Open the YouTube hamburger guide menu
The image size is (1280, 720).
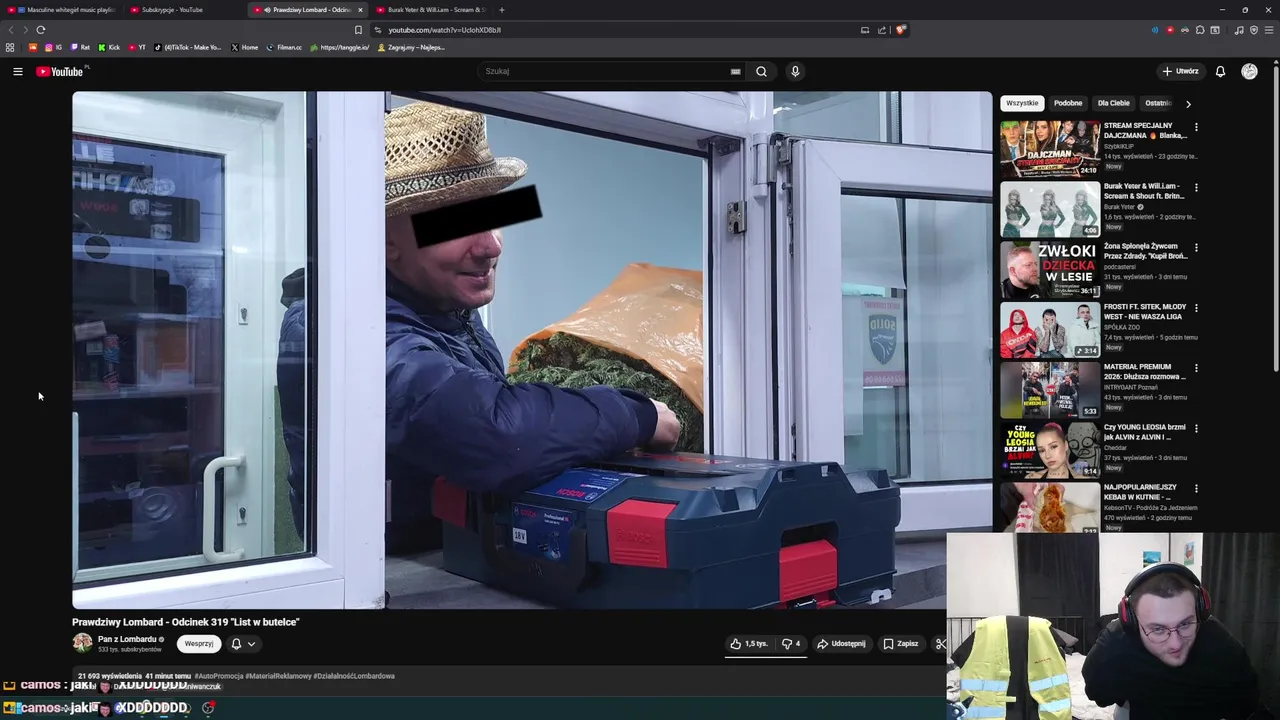click(17, 71)
